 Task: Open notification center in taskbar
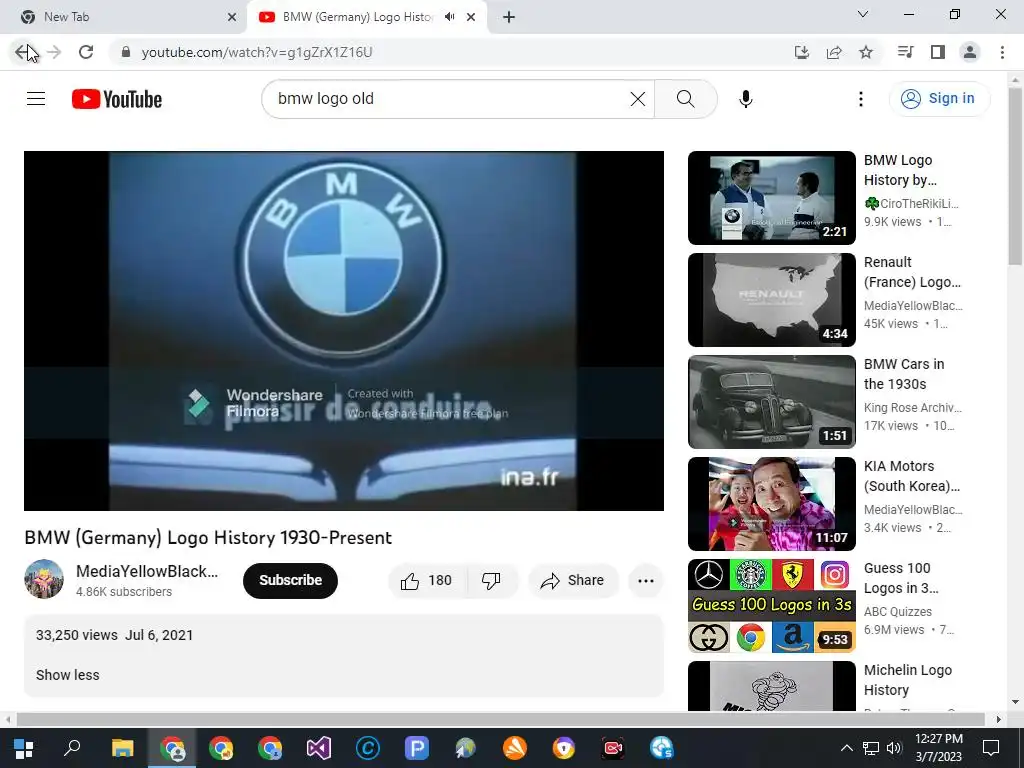(x=991, y=748)
